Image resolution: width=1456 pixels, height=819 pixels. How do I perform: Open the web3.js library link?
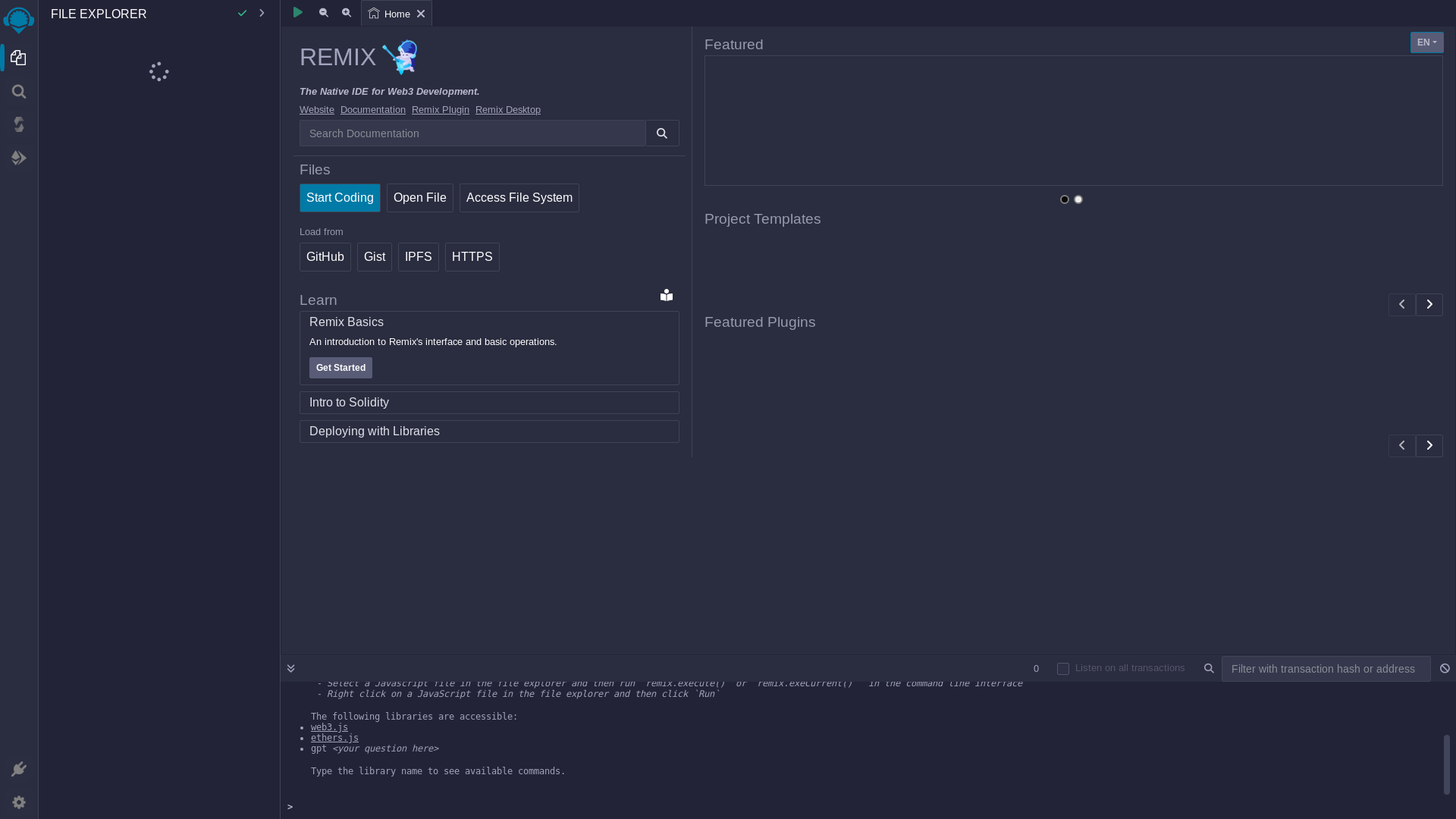tap(329, 727)
